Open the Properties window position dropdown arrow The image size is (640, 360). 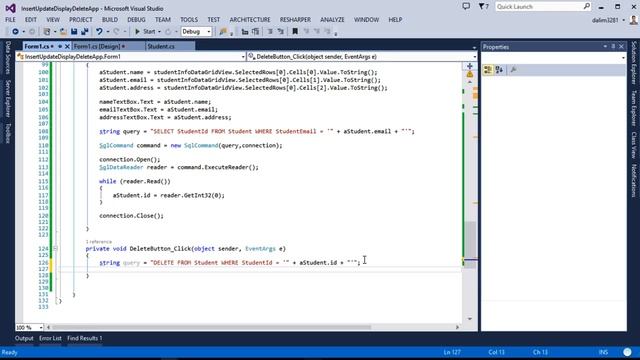coord(605,47)
